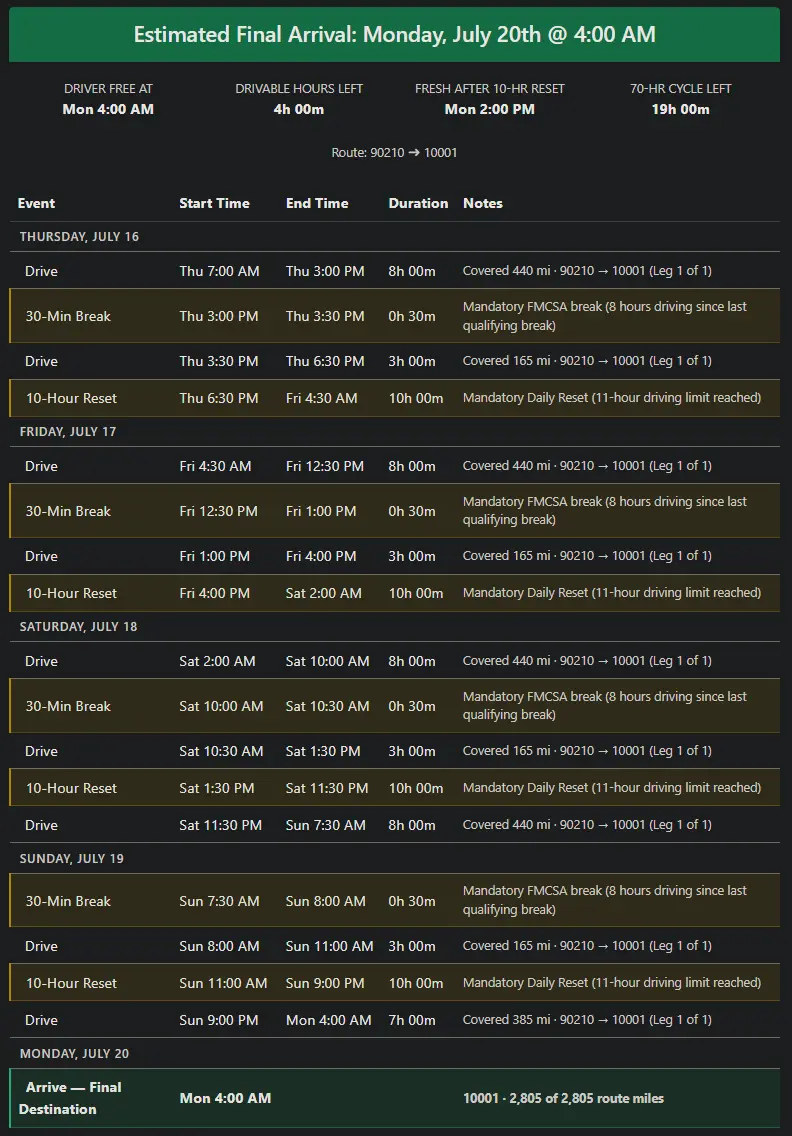Select the 'Fri 4:00 PM' drive end time
Image resolution: width=792 pixels, height=1136 pixels.
321,556
